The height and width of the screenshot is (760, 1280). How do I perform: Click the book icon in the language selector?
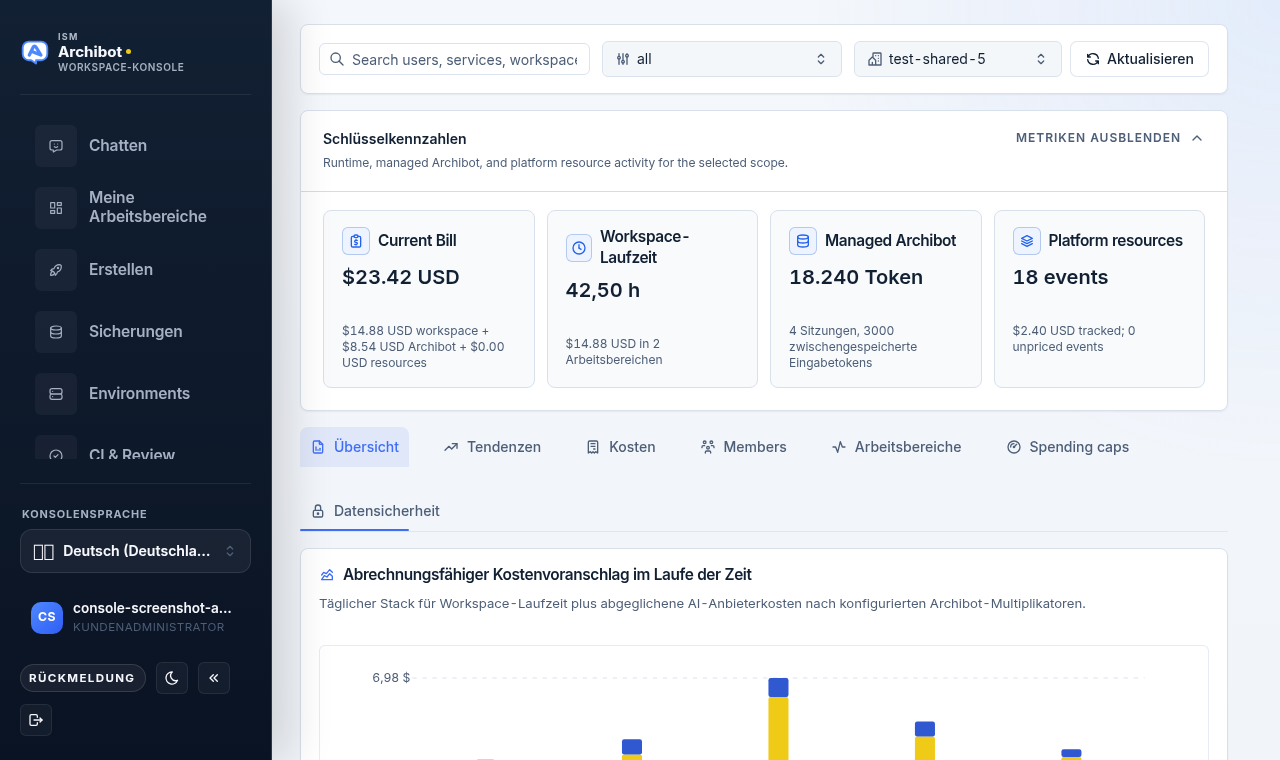43,551
